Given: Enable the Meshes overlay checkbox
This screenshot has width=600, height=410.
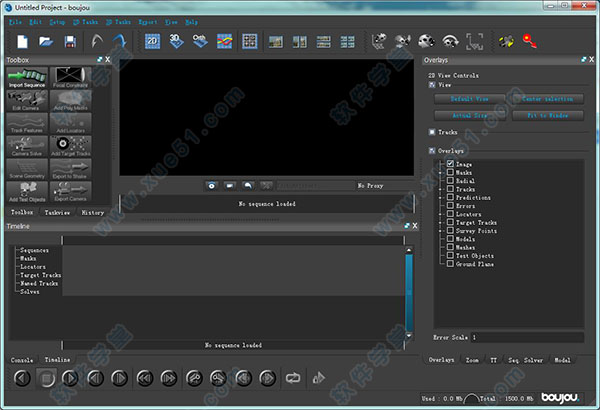Looking at the screenshot, I should 450,247.
